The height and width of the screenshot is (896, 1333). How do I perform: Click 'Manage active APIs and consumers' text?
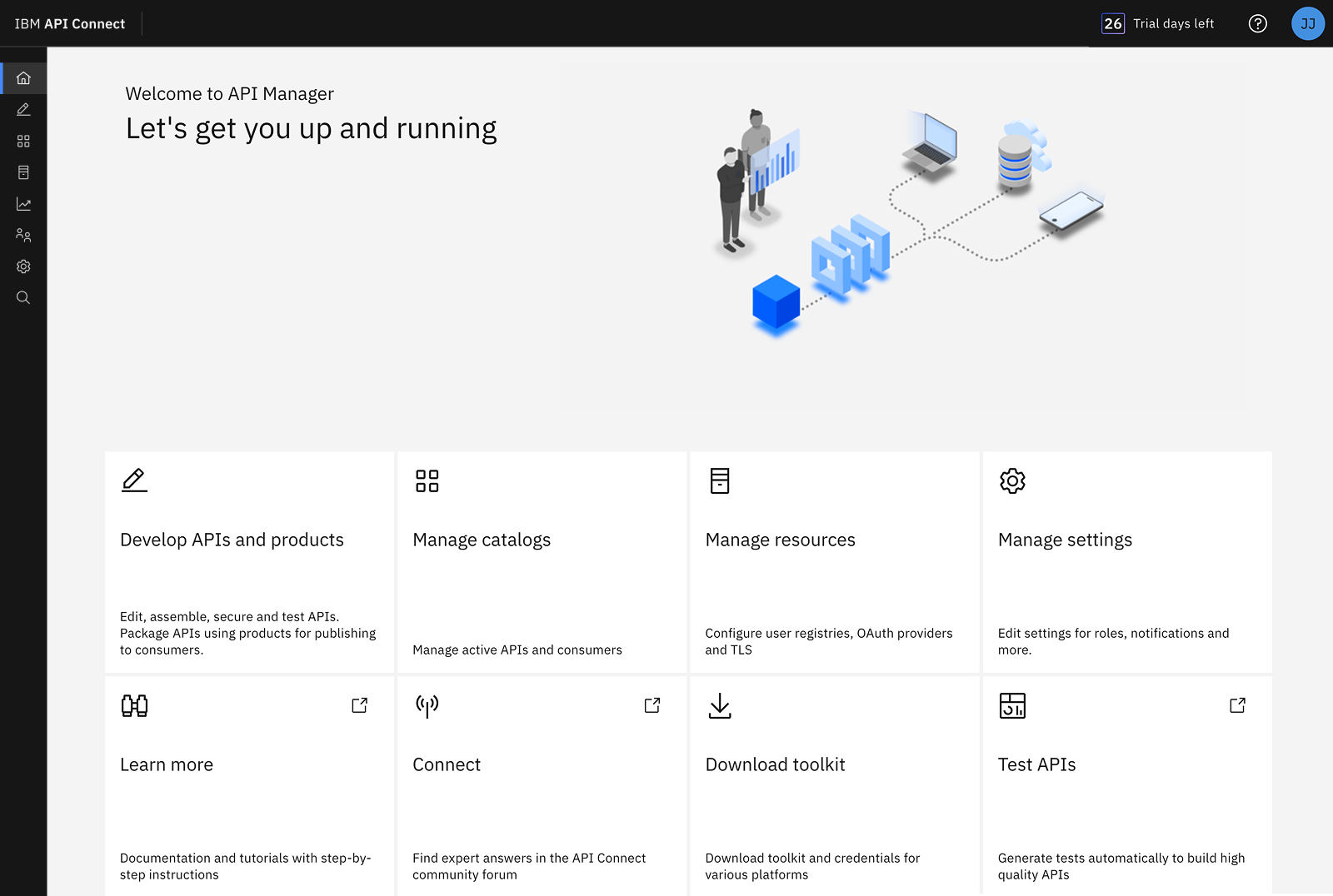coord(517,650)
